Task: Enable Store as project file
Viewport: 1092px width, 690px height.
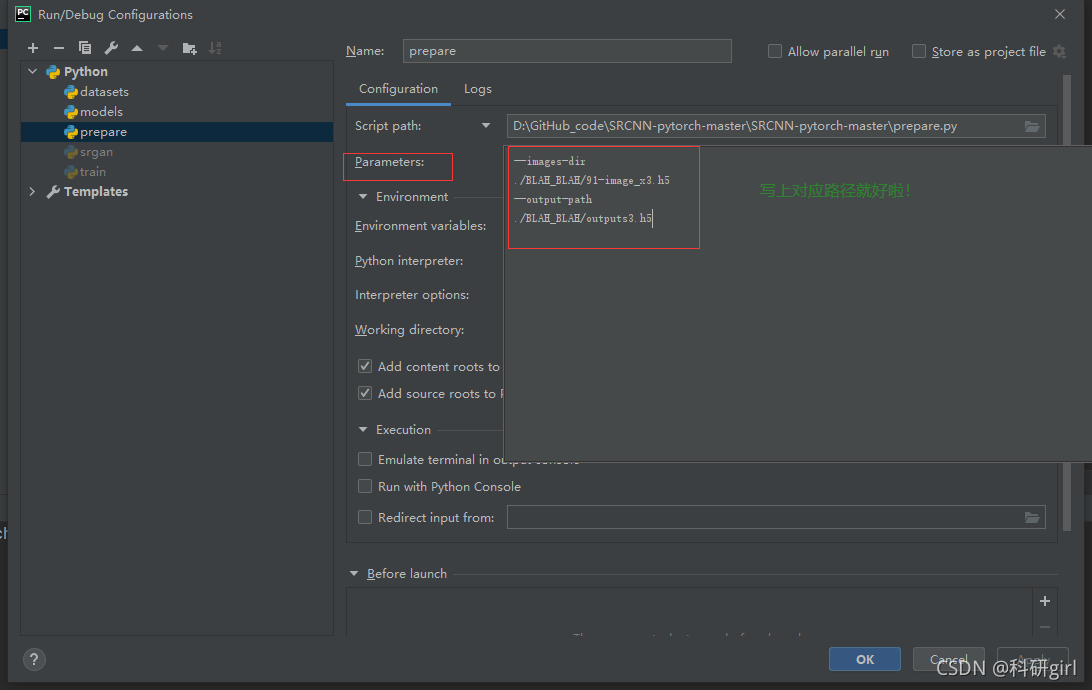Action: [919, 52]
